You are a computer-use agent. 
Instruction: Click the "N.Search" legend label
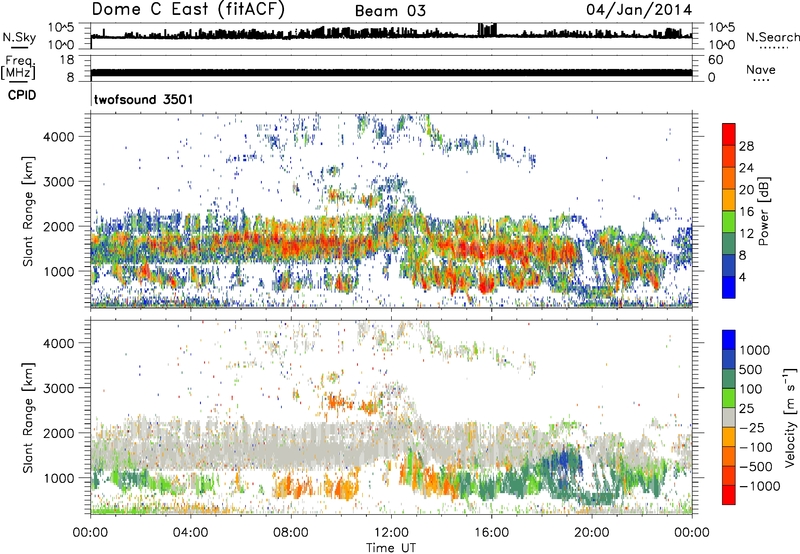[x=773, y=37]
